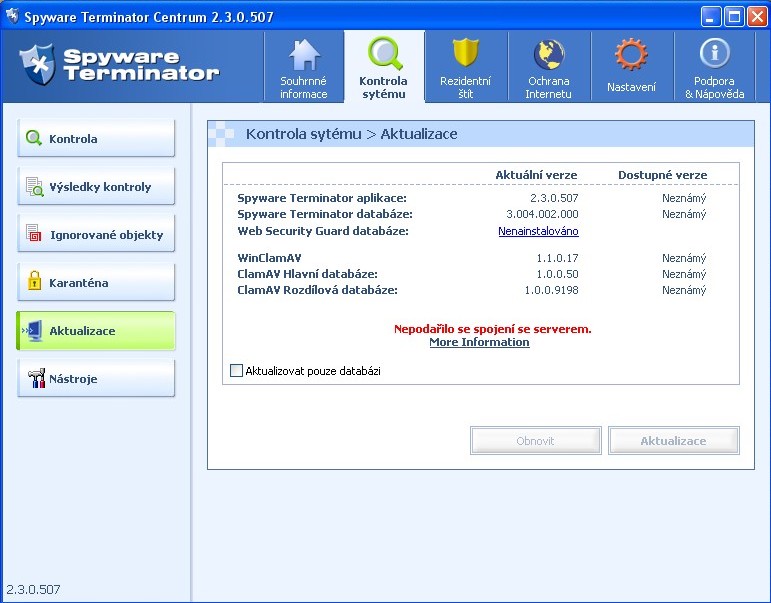This screenshot has width=771, height=603.
Task: Open the Rezidentní štít shield icon
Action: 465,54
